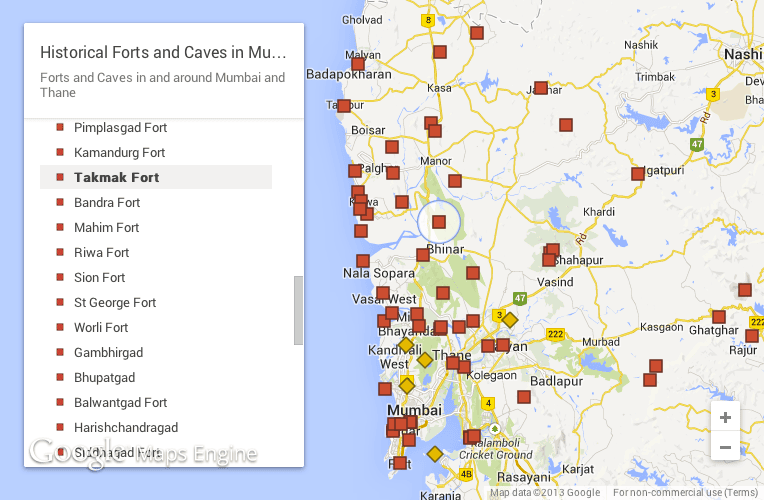Click the red marker icon beside Sion Fort

[x=60, y=278]
